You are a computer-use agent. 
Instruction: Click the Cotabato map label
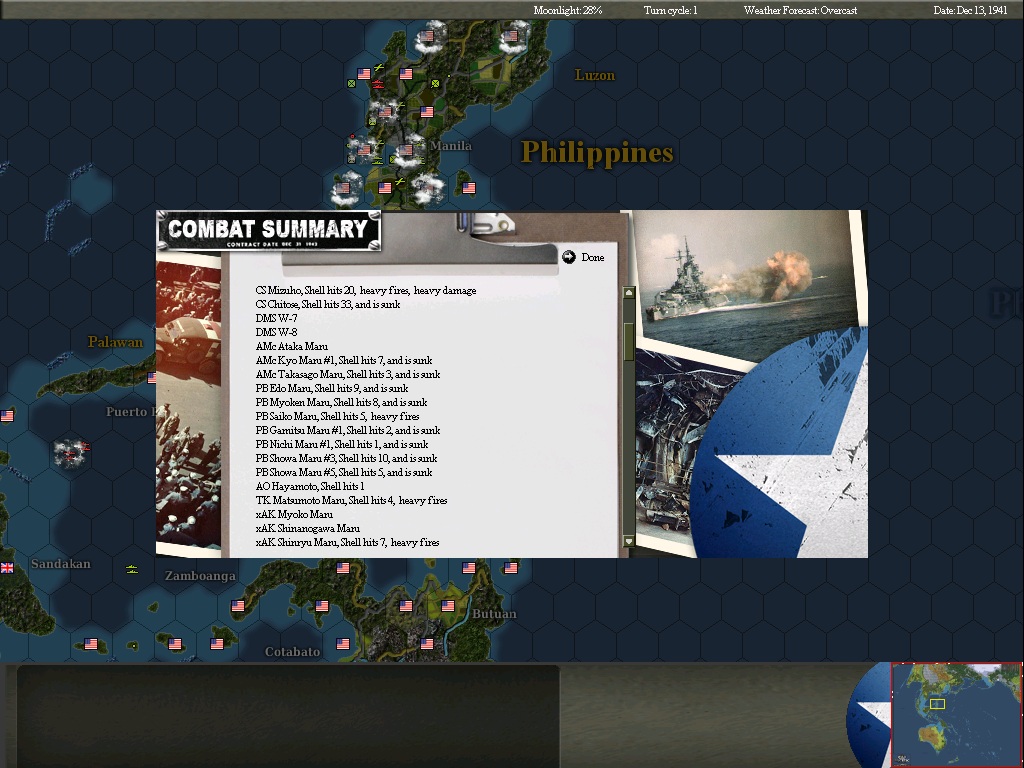293,652
